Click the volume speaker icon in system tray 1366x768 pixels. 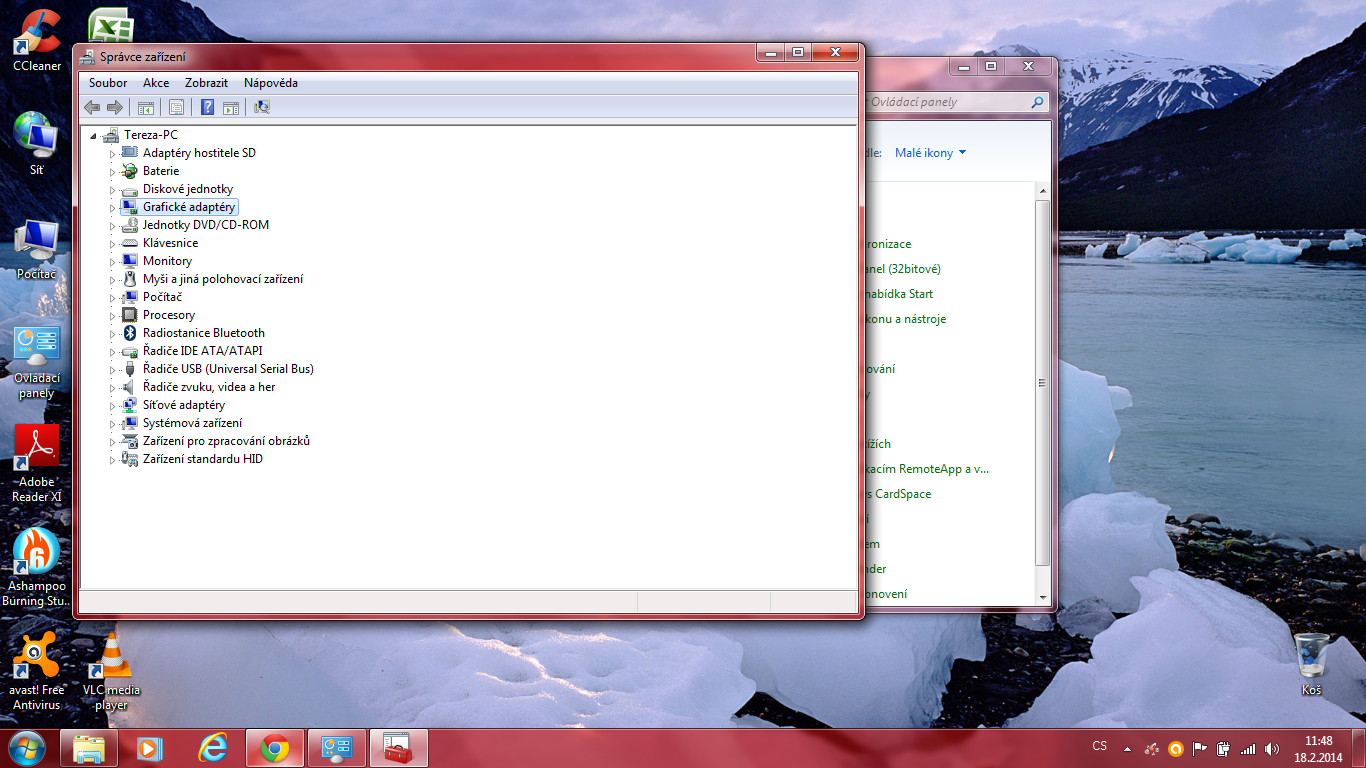coord(1272,748)
